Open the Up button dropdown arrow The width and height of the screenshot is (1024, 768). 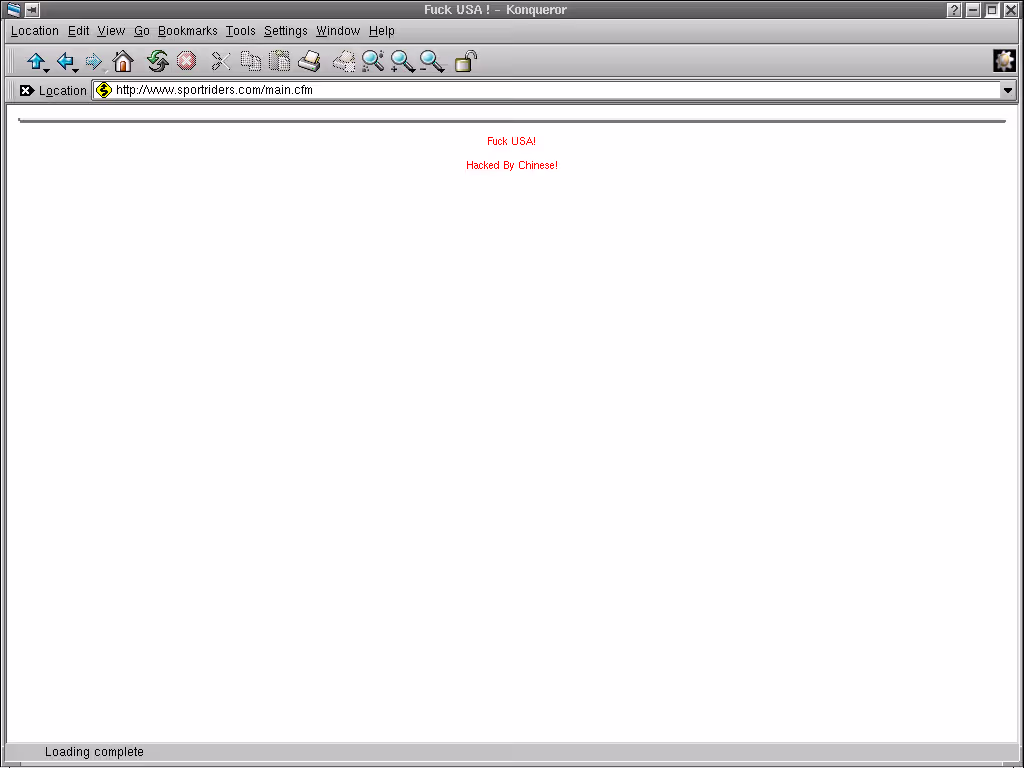pyautogui.click(x=47, y=70)
